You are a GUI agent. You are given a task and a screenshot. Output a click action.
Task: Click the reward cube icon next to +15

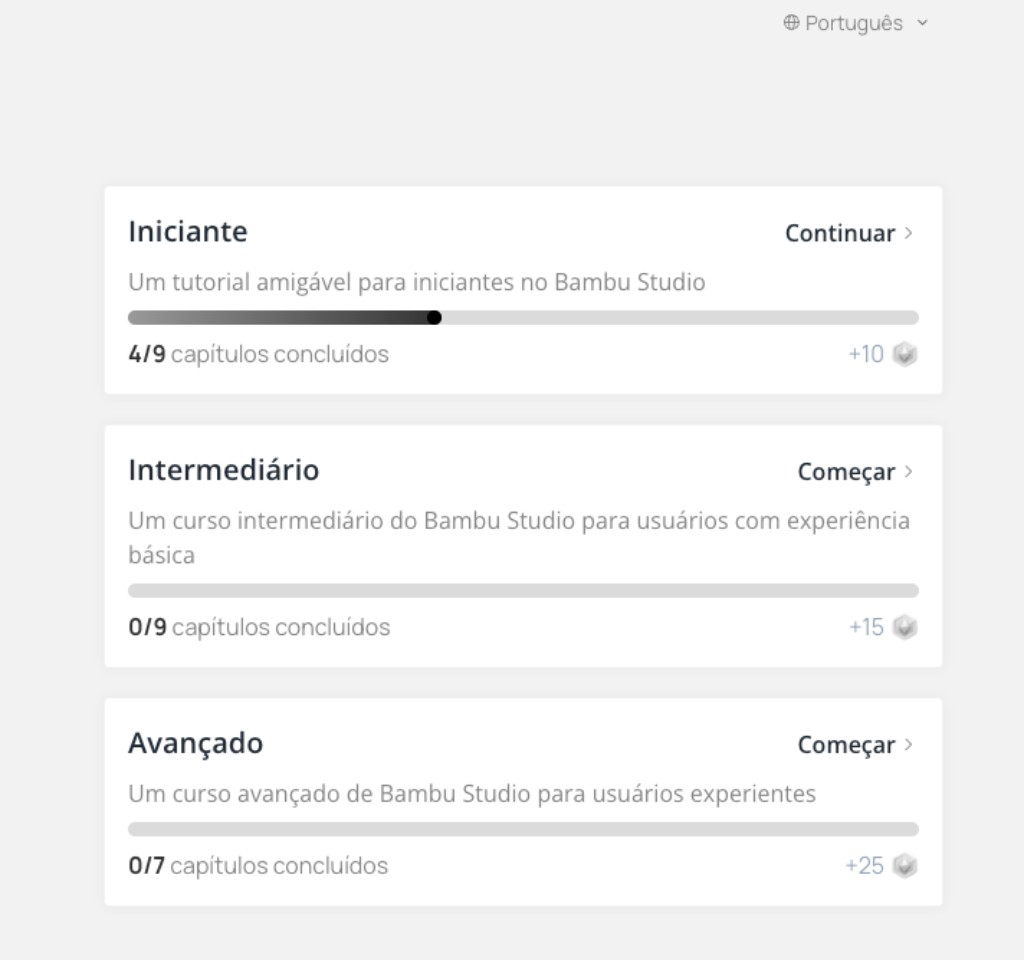click(905, 627)
